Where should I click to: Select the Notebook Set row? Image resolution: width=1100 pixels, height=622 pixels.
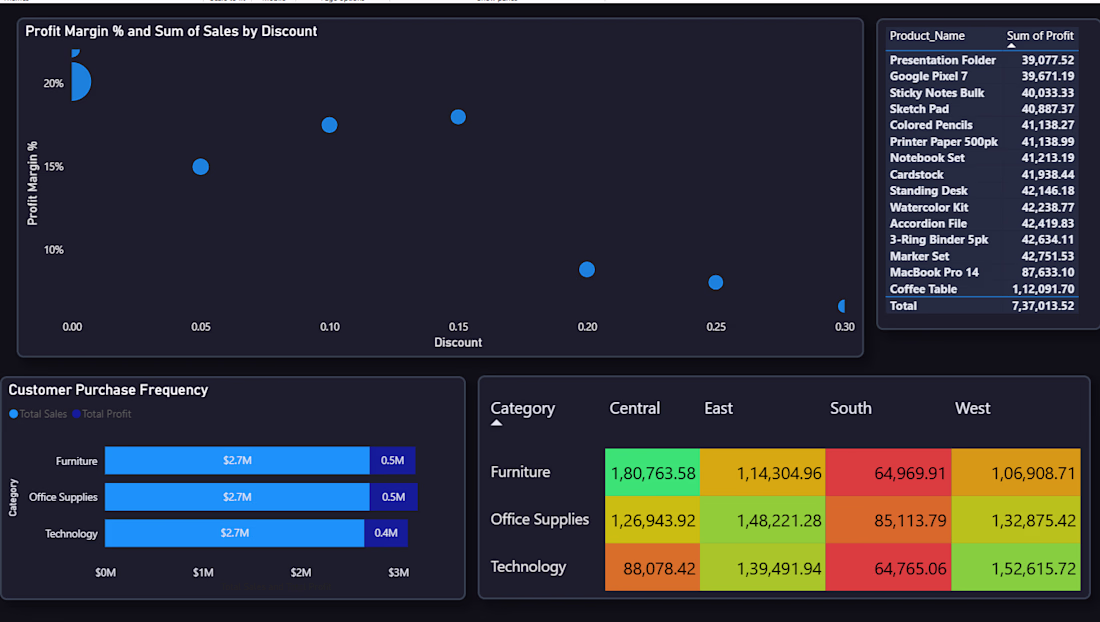[x=981, y=158]
